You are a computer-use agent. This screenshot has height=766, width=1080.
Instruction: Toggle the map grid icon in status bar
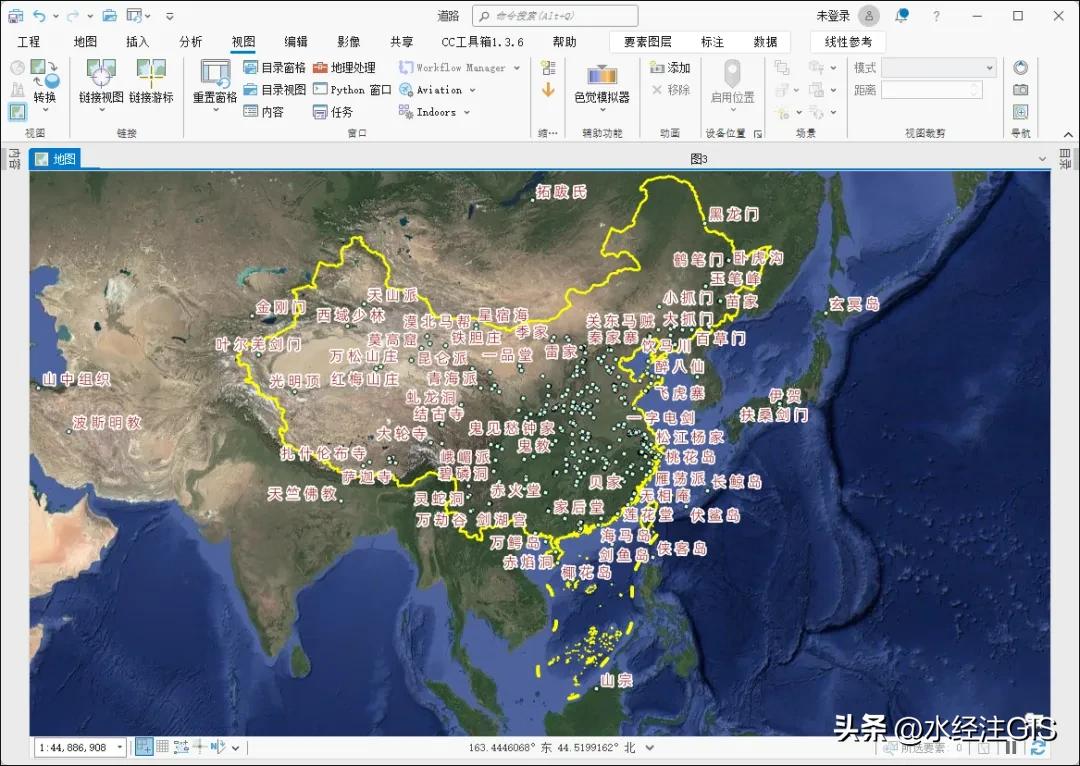[x=162, y=745]
